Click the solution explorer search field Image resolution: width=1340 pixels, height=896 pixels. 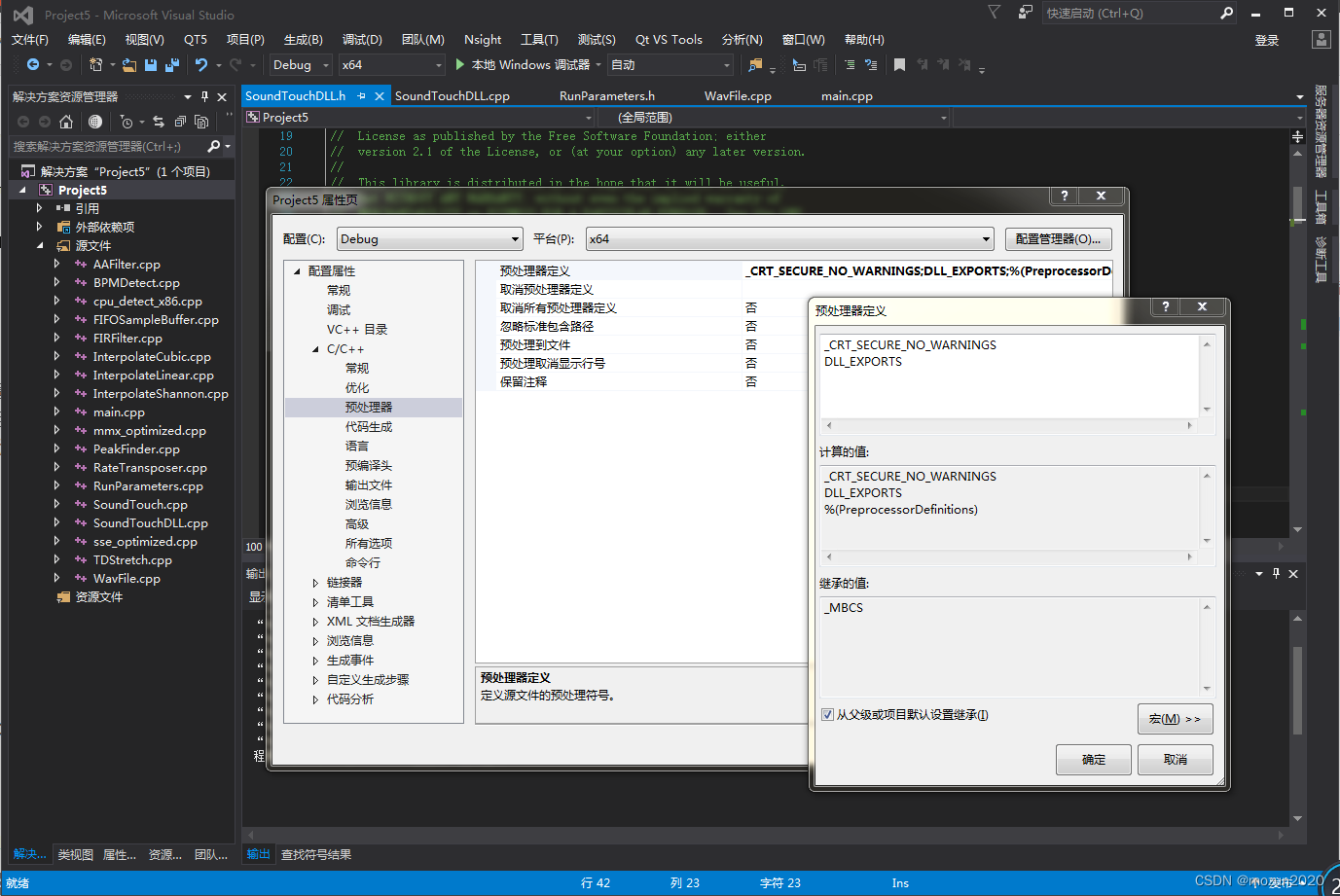[107, 146]
